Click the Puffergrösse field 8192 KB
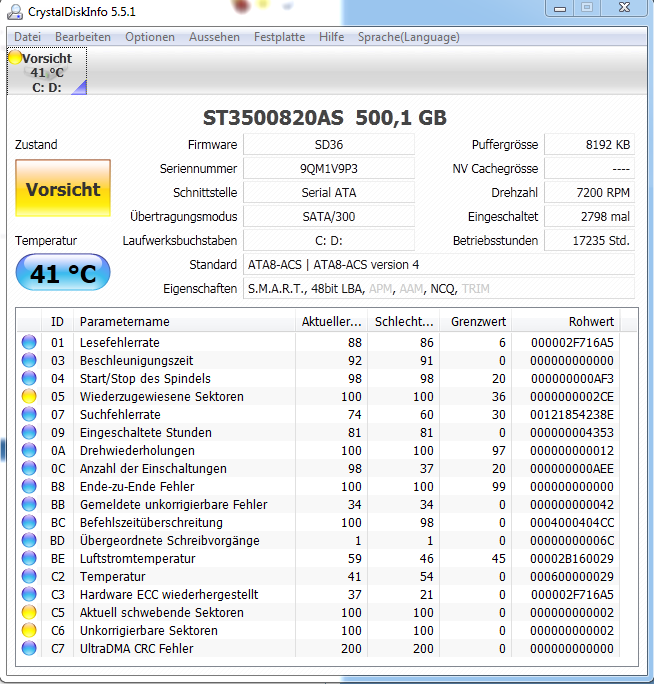Screen dimensions: 654x684 pyautogui.click(x=589, y=144)
